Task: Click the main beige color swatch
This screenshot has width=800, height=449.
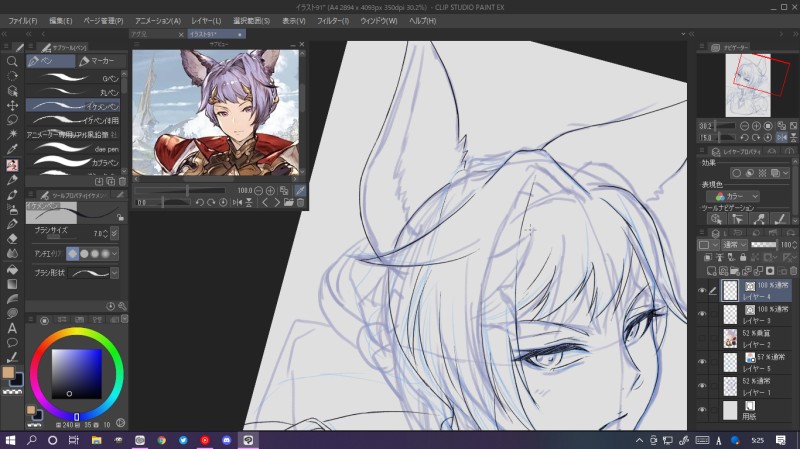Action: pyautogui.click(x=8, y=372)
